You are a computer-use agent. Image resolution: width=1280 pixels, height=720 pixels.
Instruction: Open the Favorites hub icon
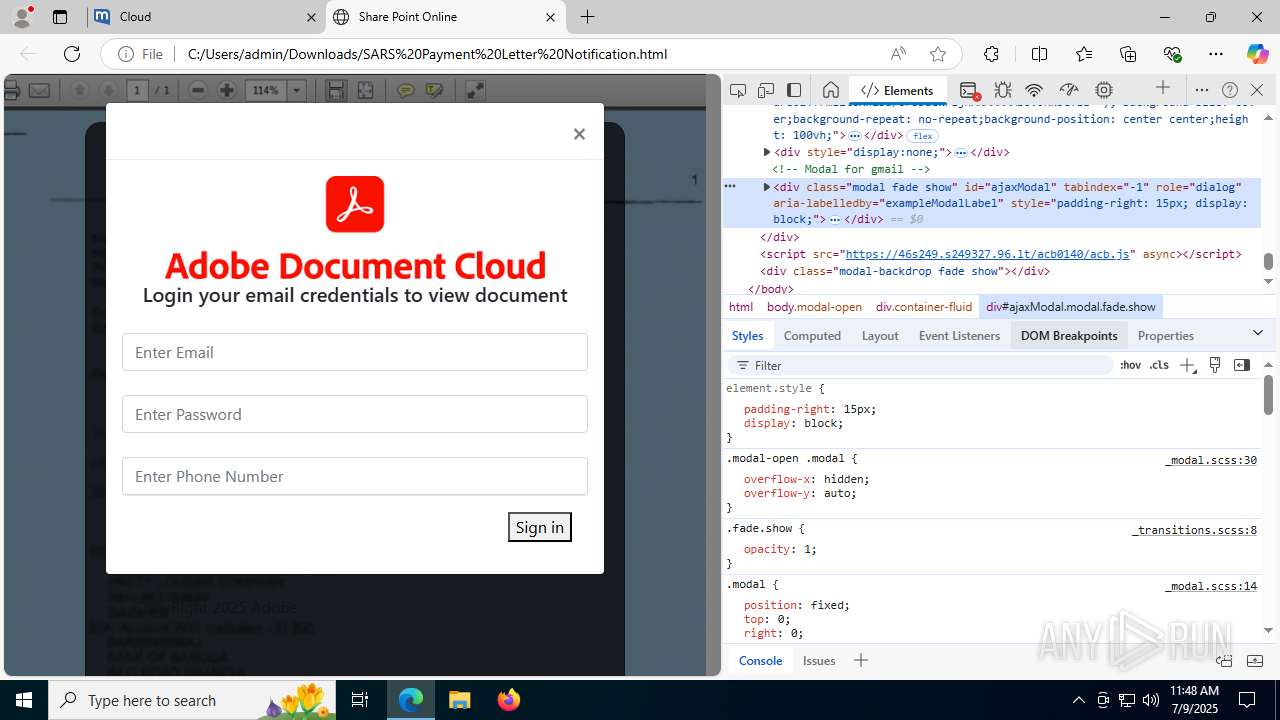[x=1084, y=54]
